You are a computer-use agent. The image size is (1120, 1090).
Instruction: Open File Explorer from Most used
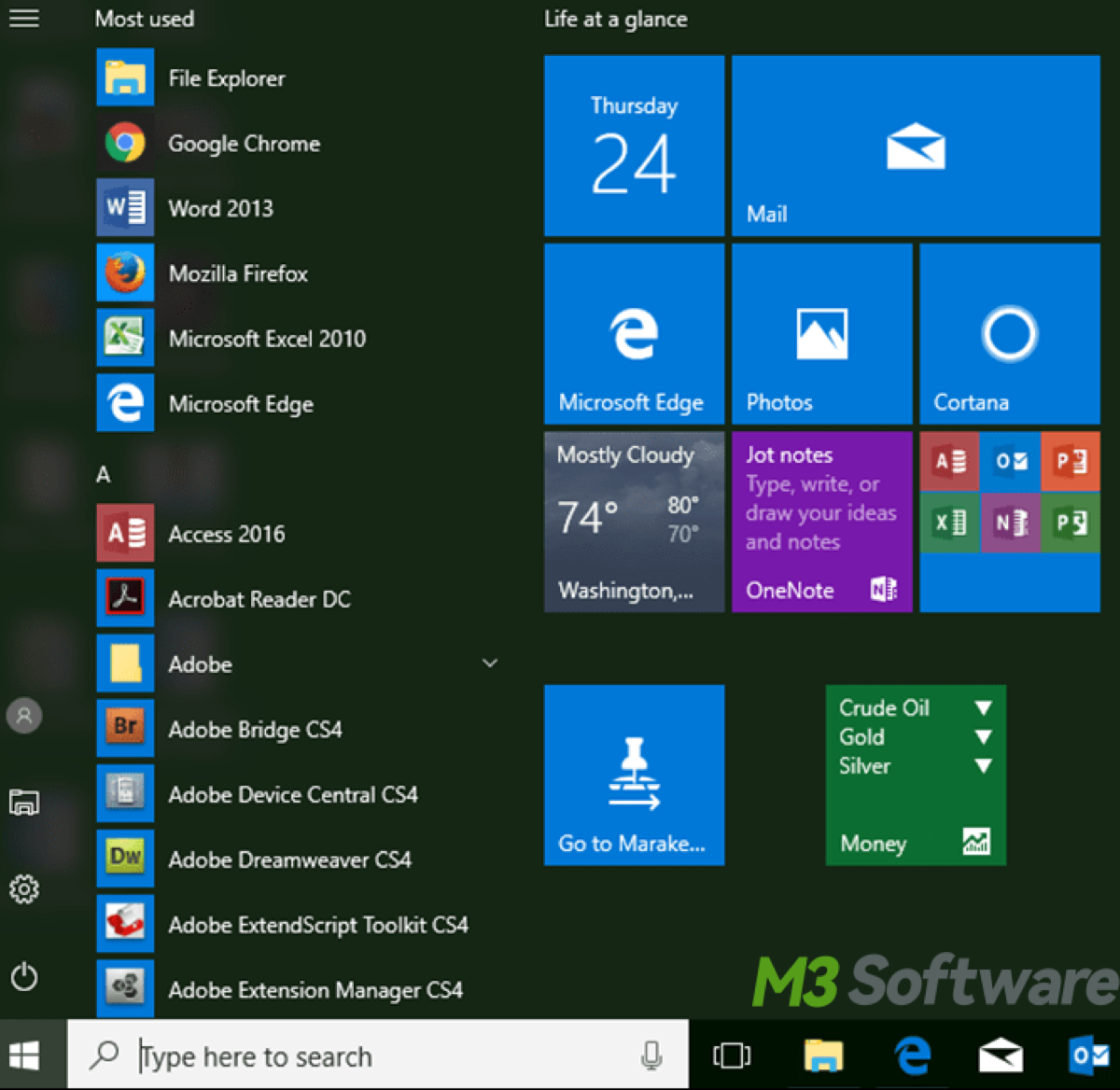click(299, 78)
